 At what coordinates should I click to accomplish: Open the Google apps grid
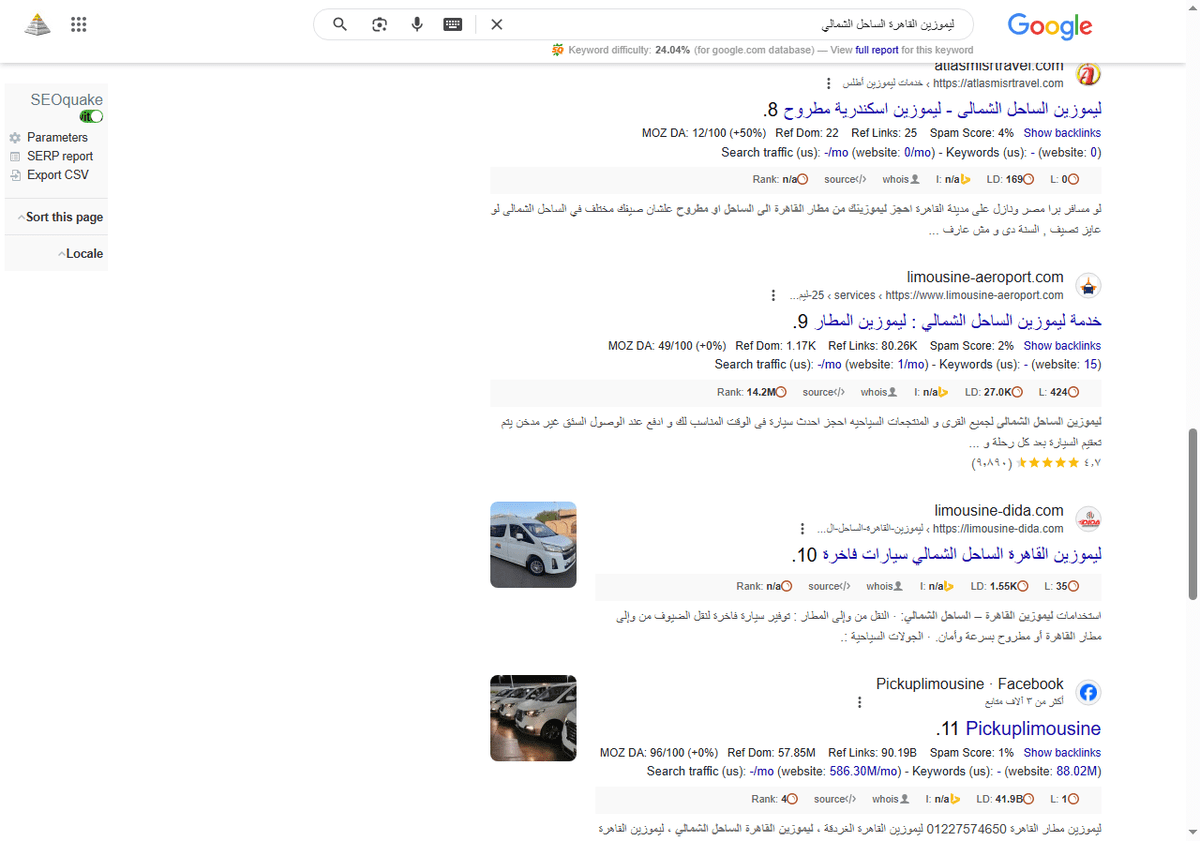pos(78,24)
